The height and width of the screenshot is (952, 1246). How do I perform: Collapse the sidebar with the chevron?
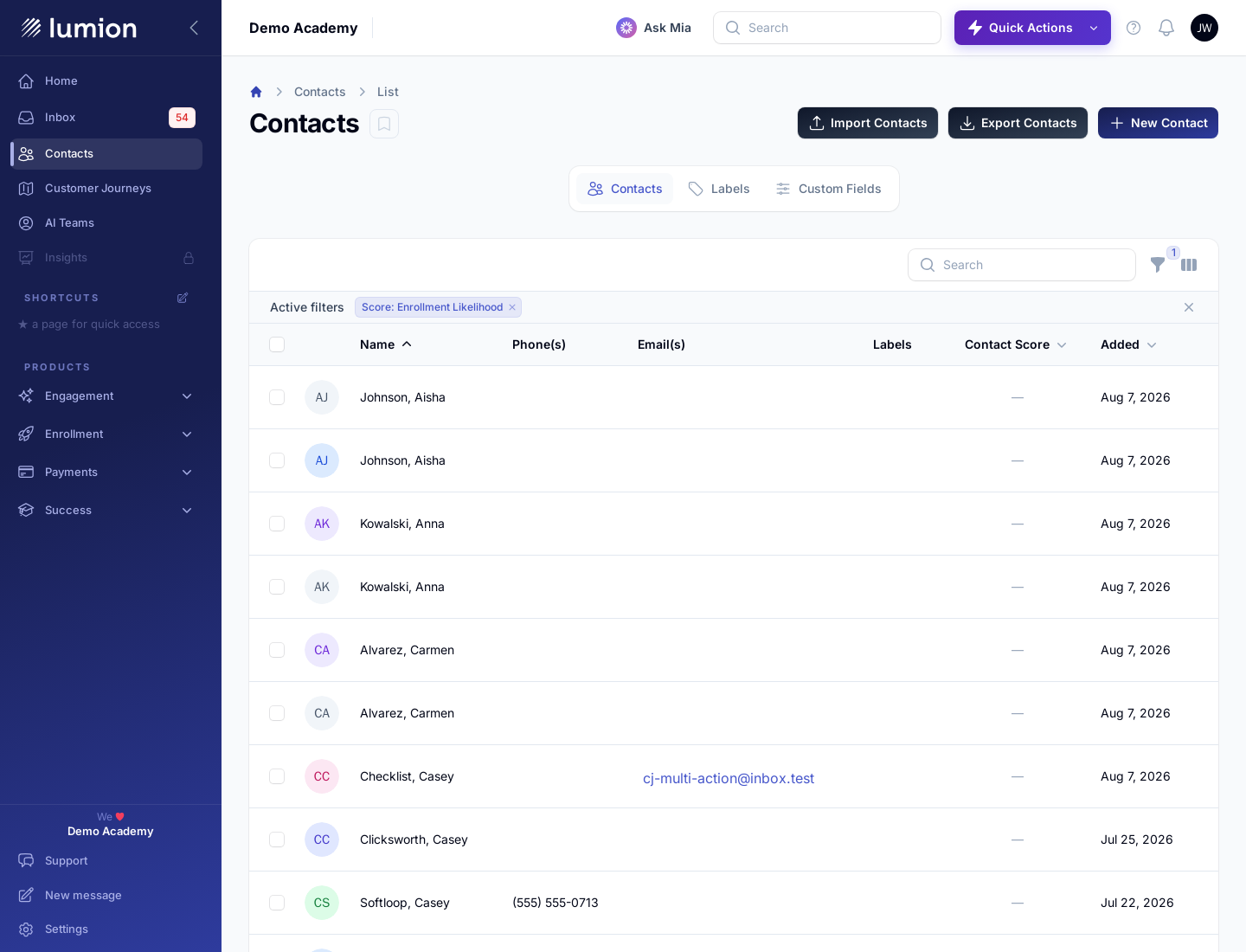pyautogui.click(x=194, y=28)
